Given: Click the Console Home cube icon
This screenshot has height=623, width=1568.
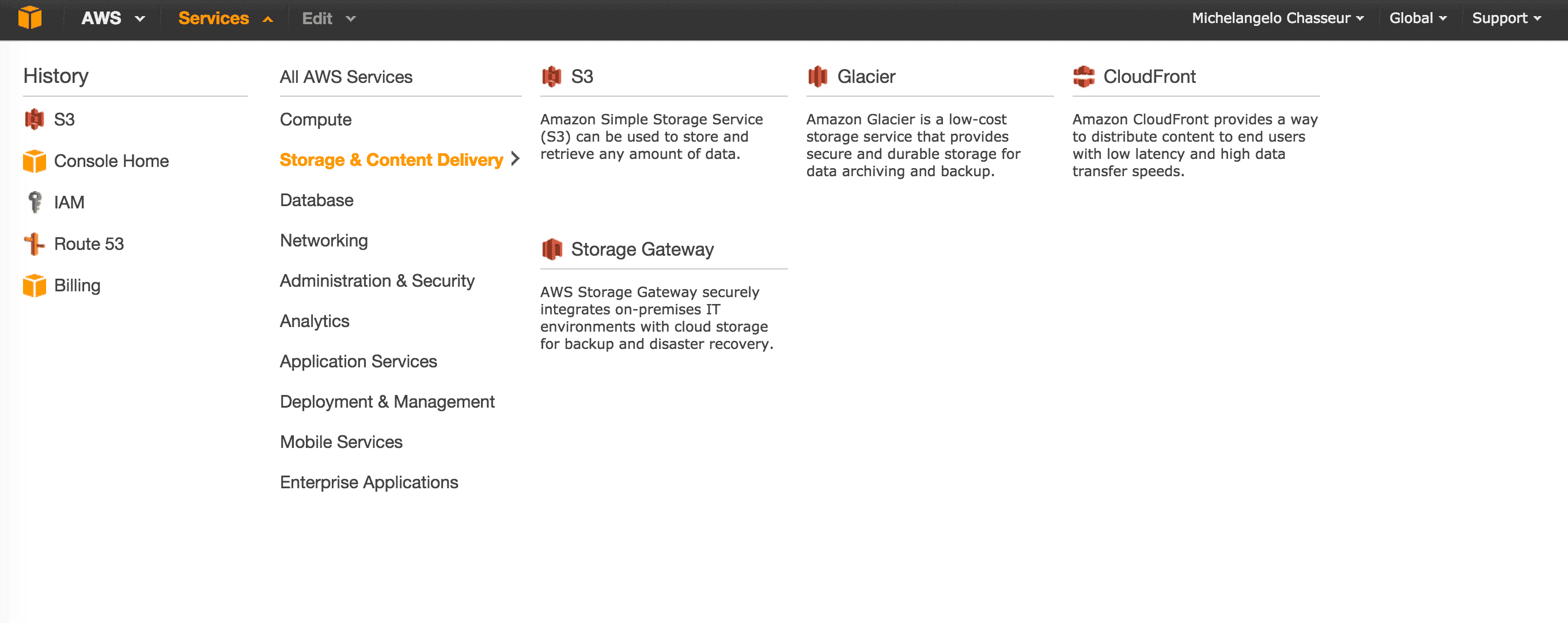Looking at the screenshot, I should (34, 161).
